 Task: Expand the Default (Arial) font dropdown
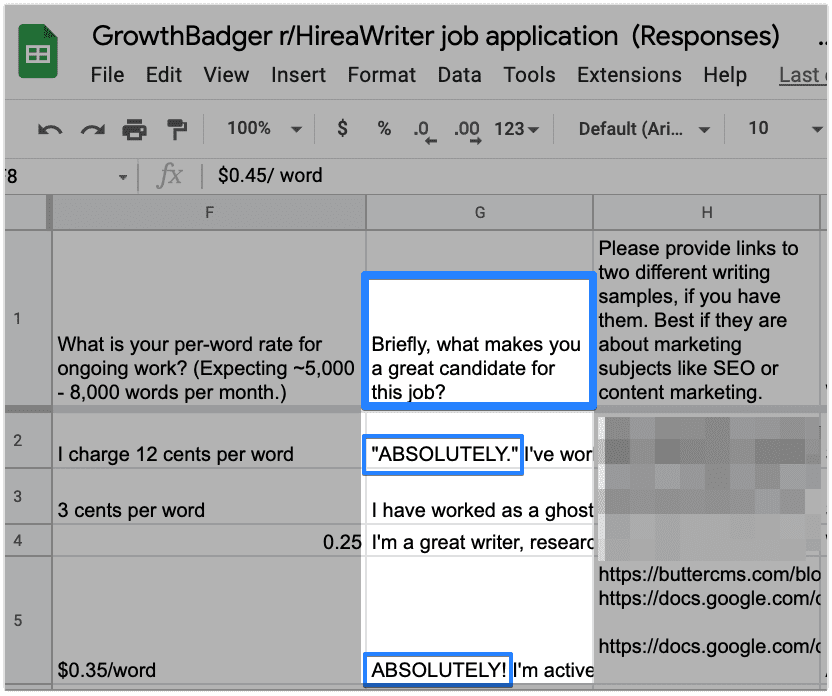(x=645, y=129)
